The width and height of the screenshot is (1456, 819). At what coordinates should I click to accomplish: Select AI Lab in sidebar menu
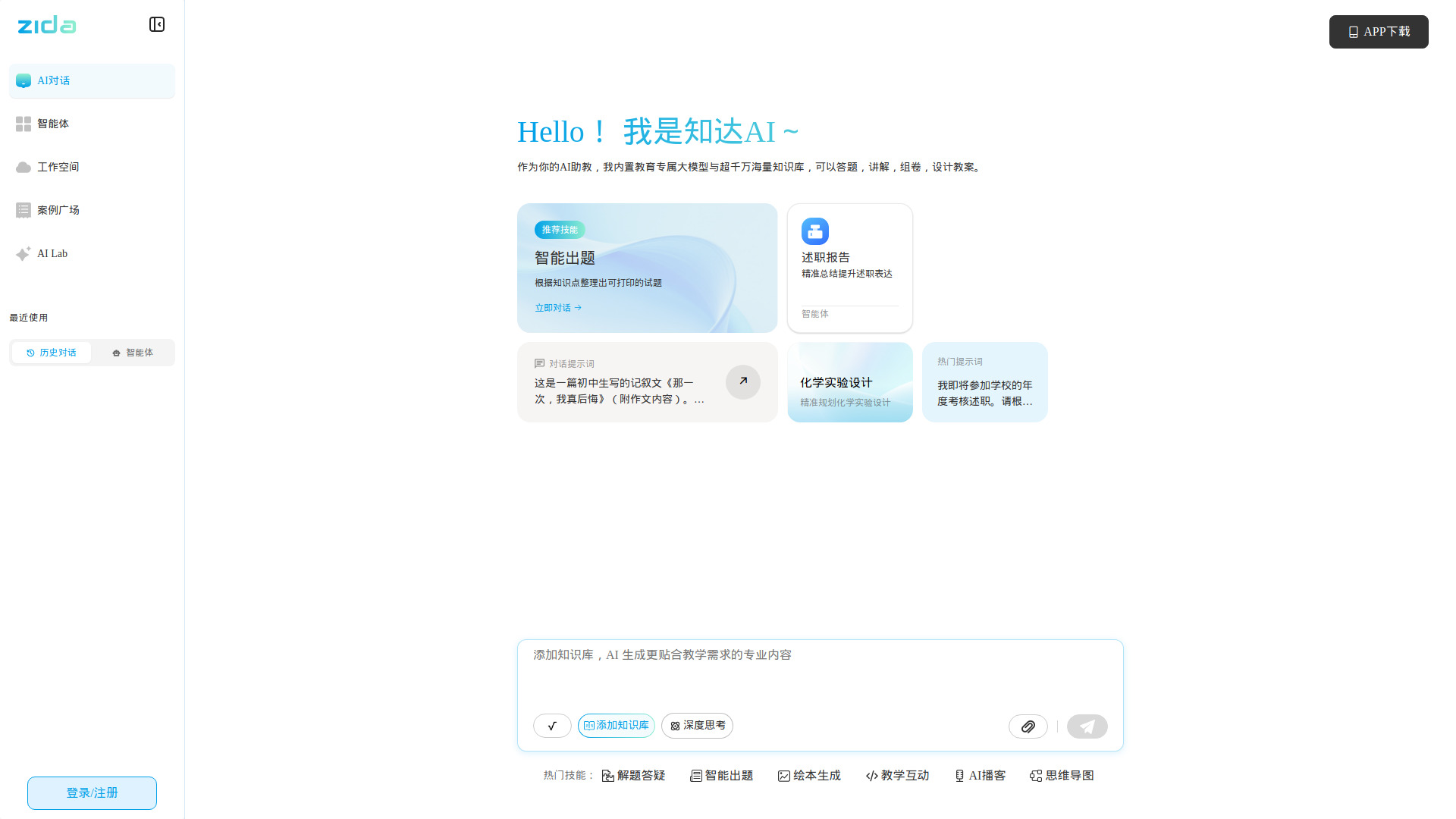coord(92,253)
